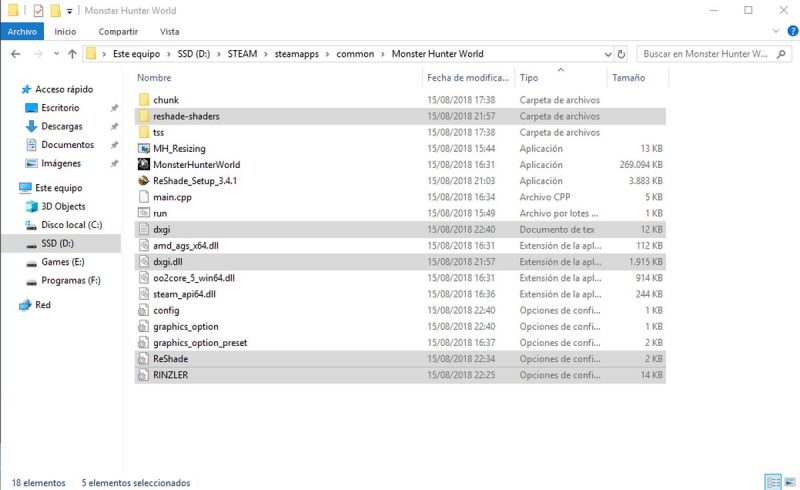The width and height of the screenshot is (800, 490).
Task: Expand breadcrumb chevron after steamapps
Action: [328, 54]
